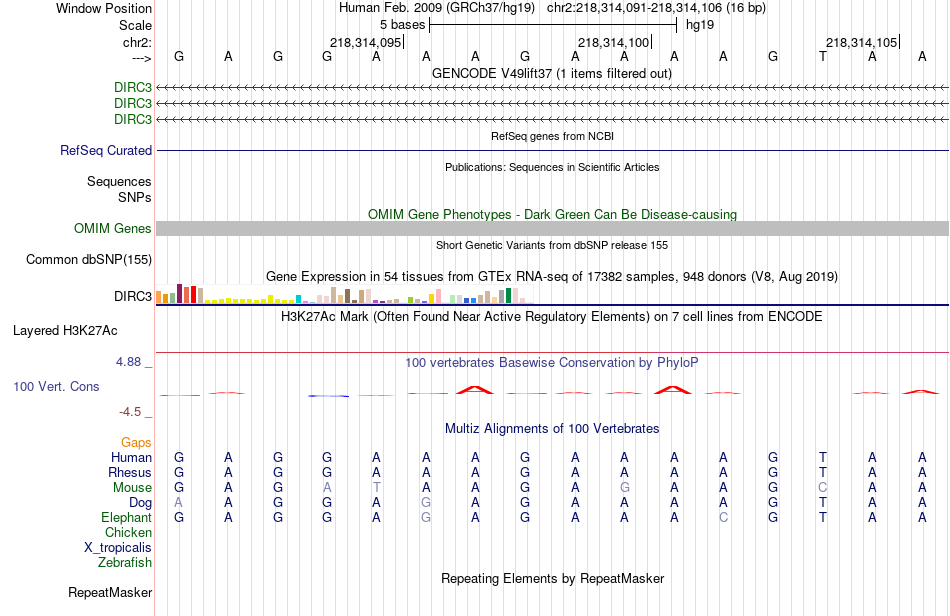950x616 pixels.
Task: Click the X_tropicalis alignment row label
Action: (x=118, y=548)
